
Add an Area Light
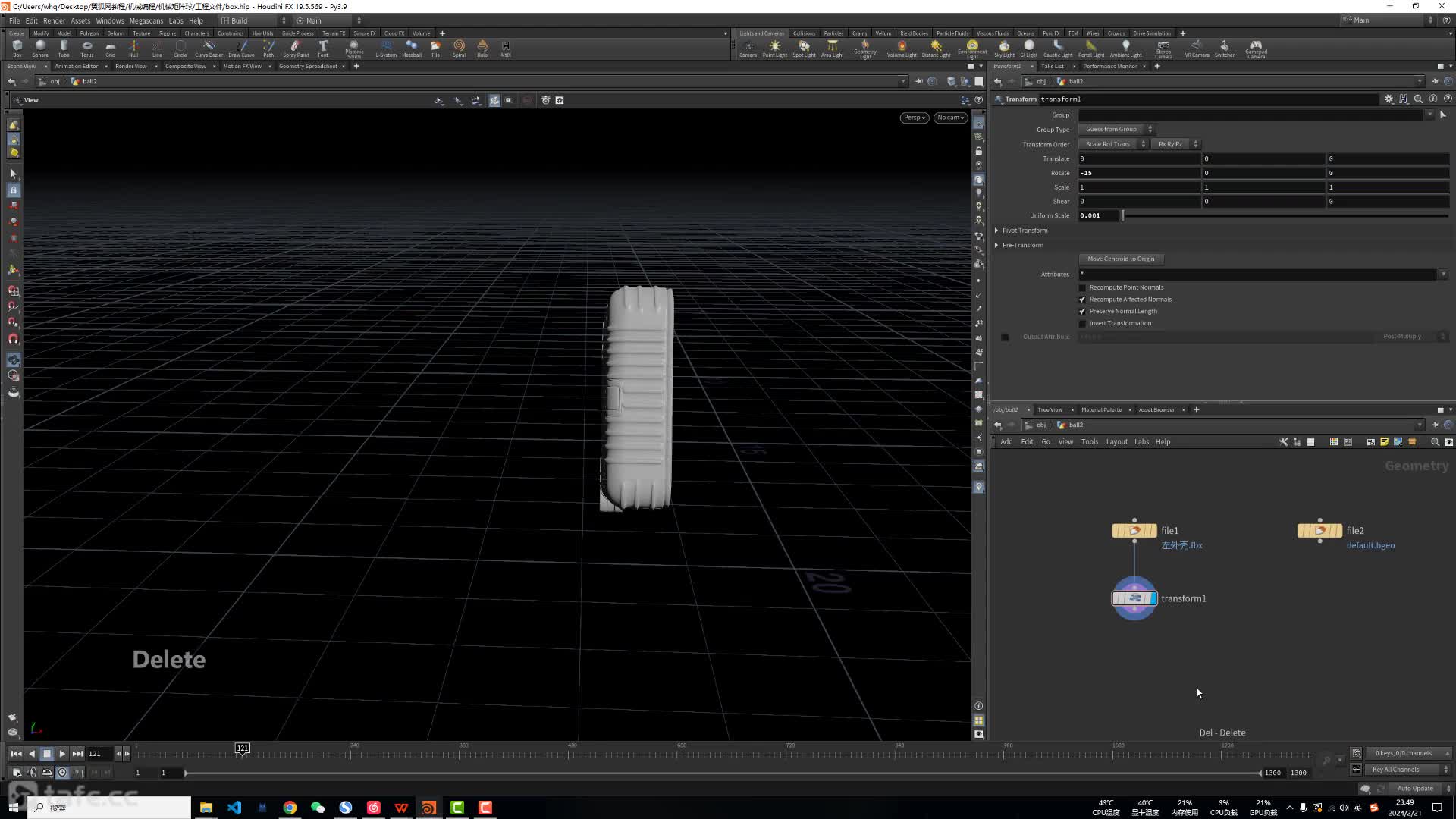pos(832,49)
